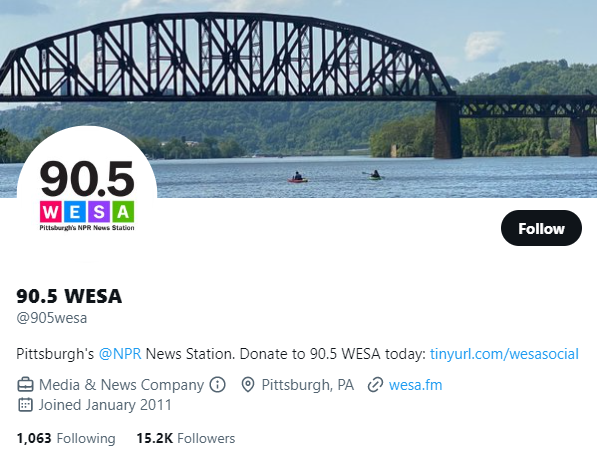Click the briefcase category icon

pyautogui.click(x=26, y=385)
